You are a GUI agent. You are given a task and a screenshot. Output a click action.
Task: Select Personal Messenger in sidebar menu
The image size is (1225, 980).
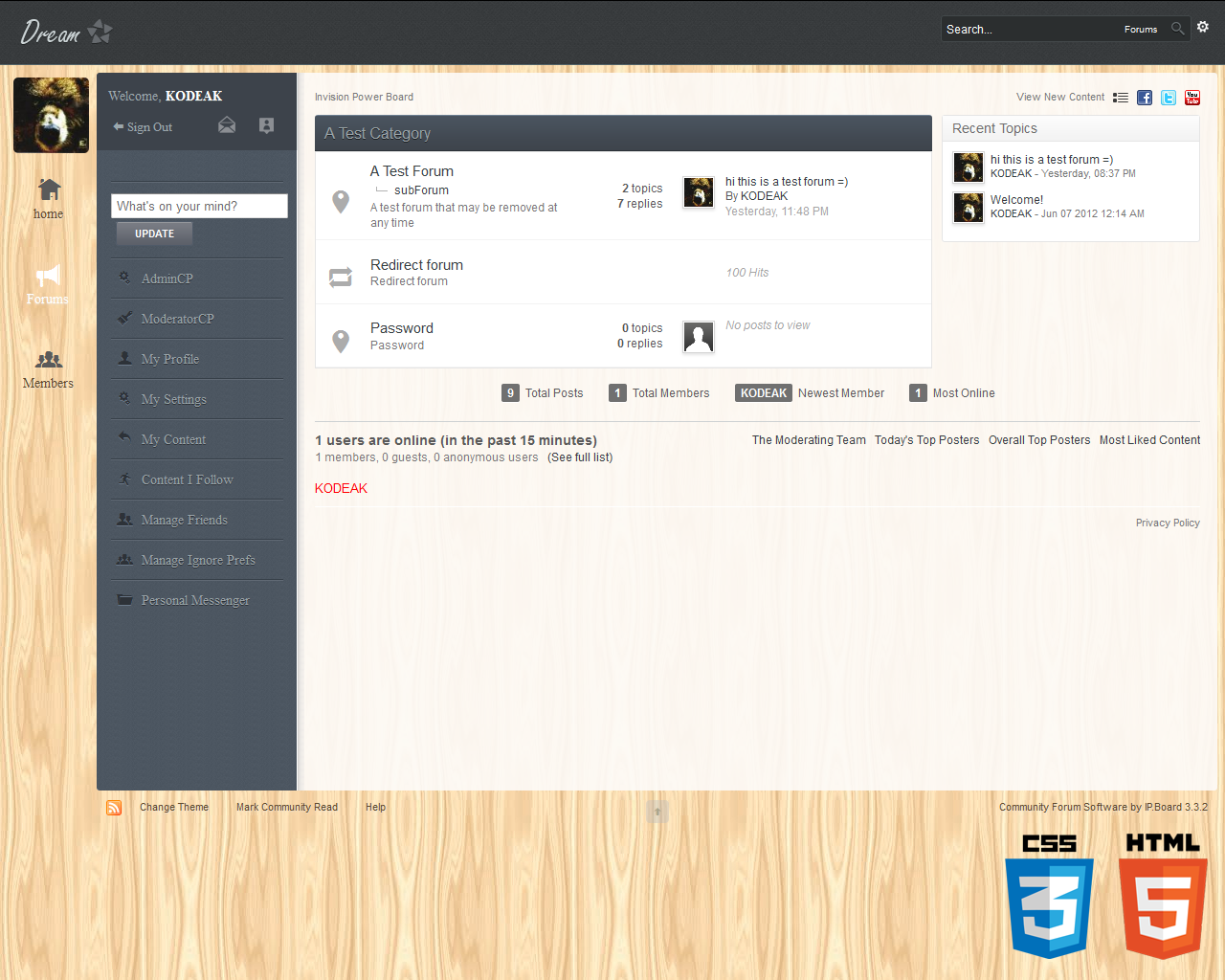[x=194, y=600]
